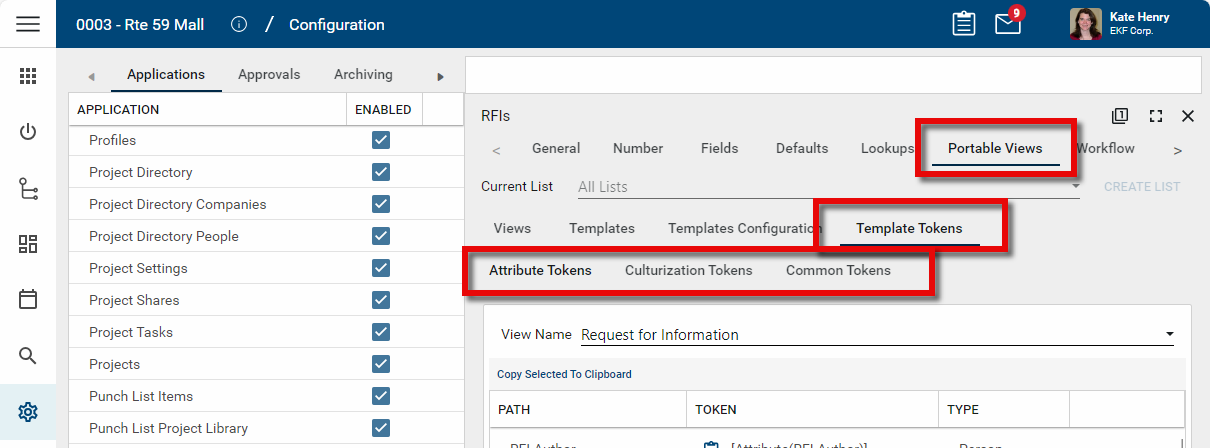Open the hamburger main menu

(x=28, y=24)
